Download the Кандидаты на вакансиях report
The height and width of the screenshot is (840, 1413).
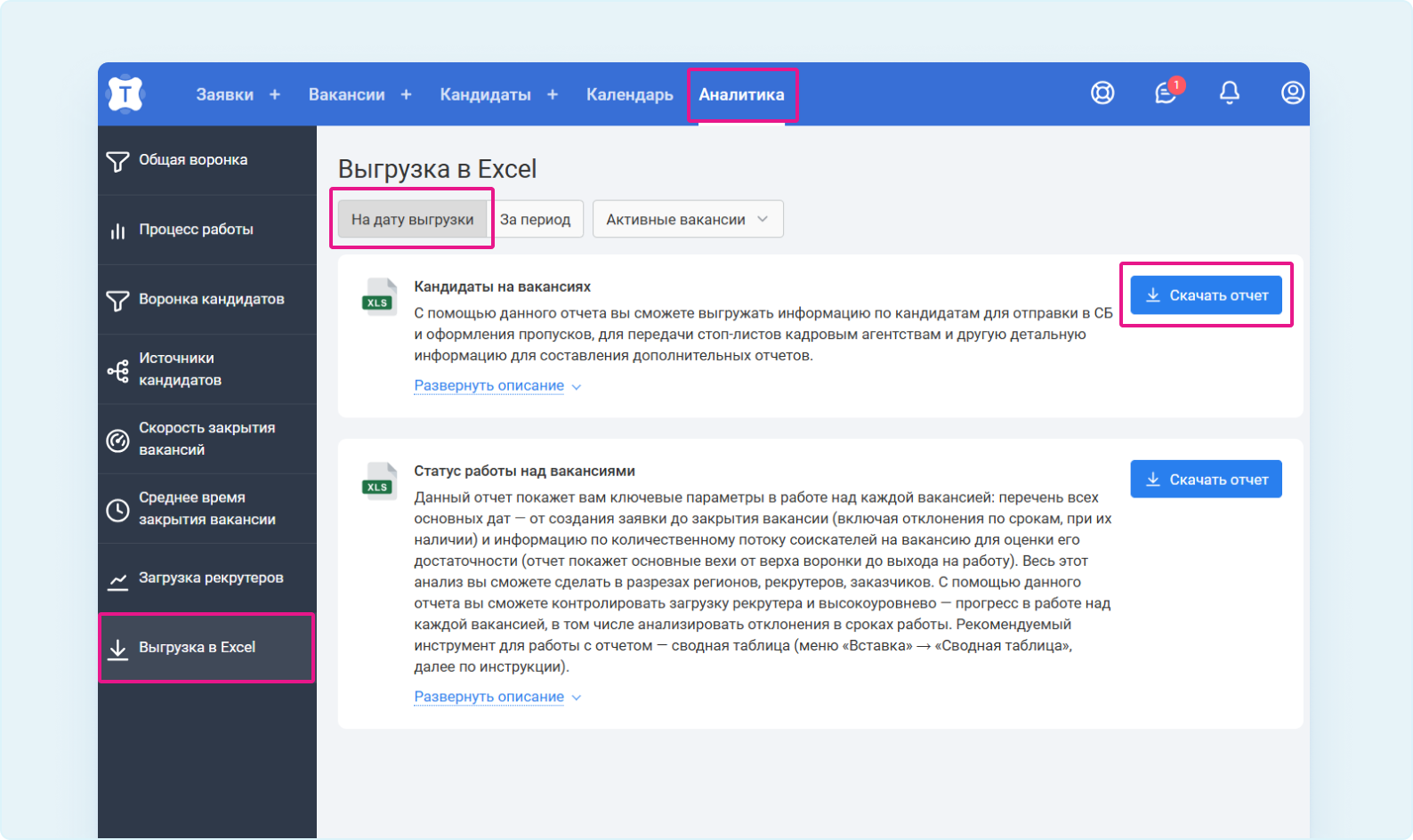pos(1206,295)
